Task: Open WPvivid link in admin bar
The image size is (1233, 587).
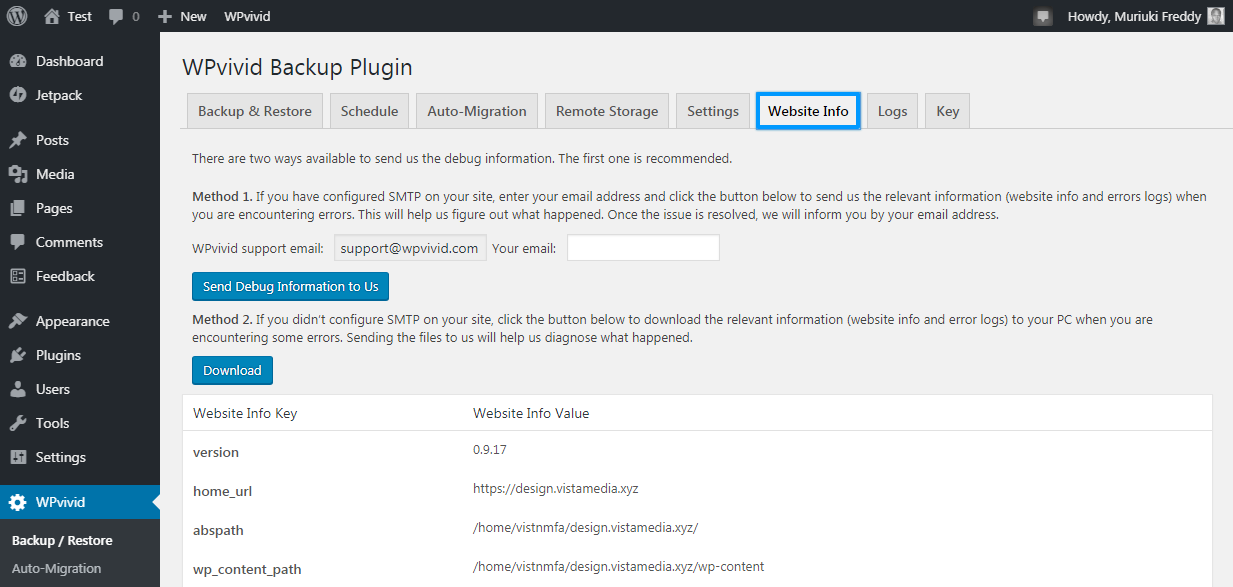Action: coord(247,16)
